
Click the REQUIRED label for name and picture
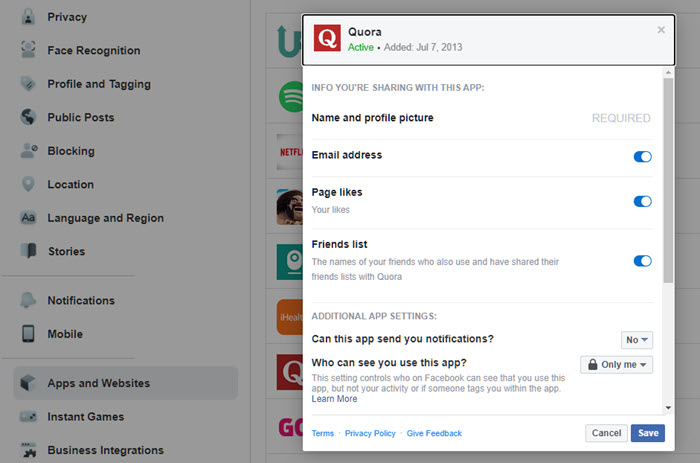(x=621, y=118)
